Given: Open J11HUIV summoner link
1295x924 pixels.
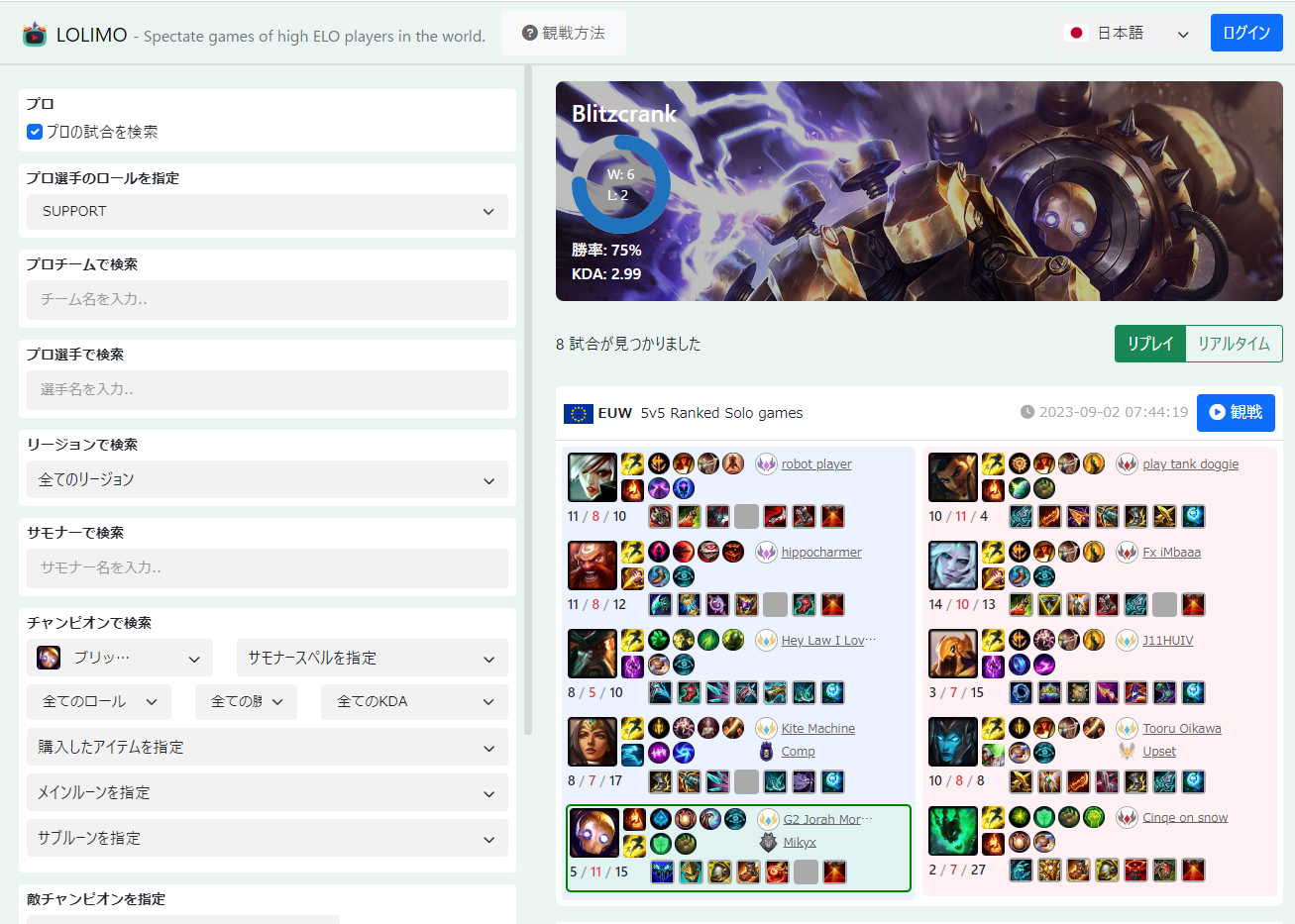Looking at the screenshot, I should (1167, 640).
